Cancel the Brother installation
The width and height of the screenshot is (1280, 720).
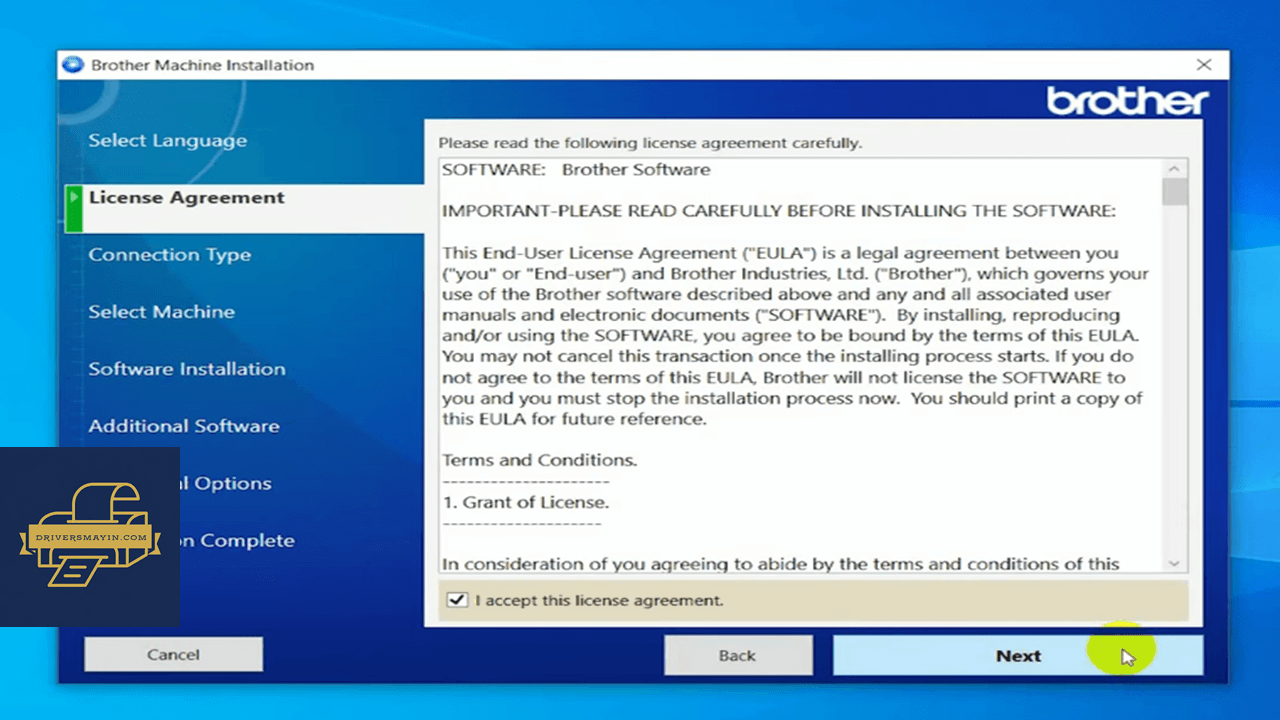pos(173,654)
